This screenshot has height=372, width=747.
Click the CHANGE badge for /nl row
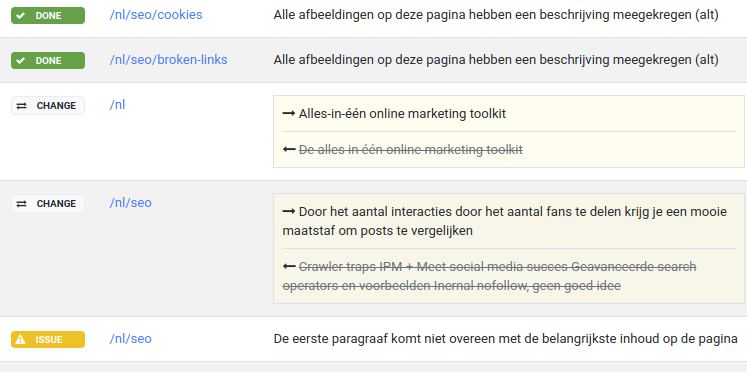(48, 105)
